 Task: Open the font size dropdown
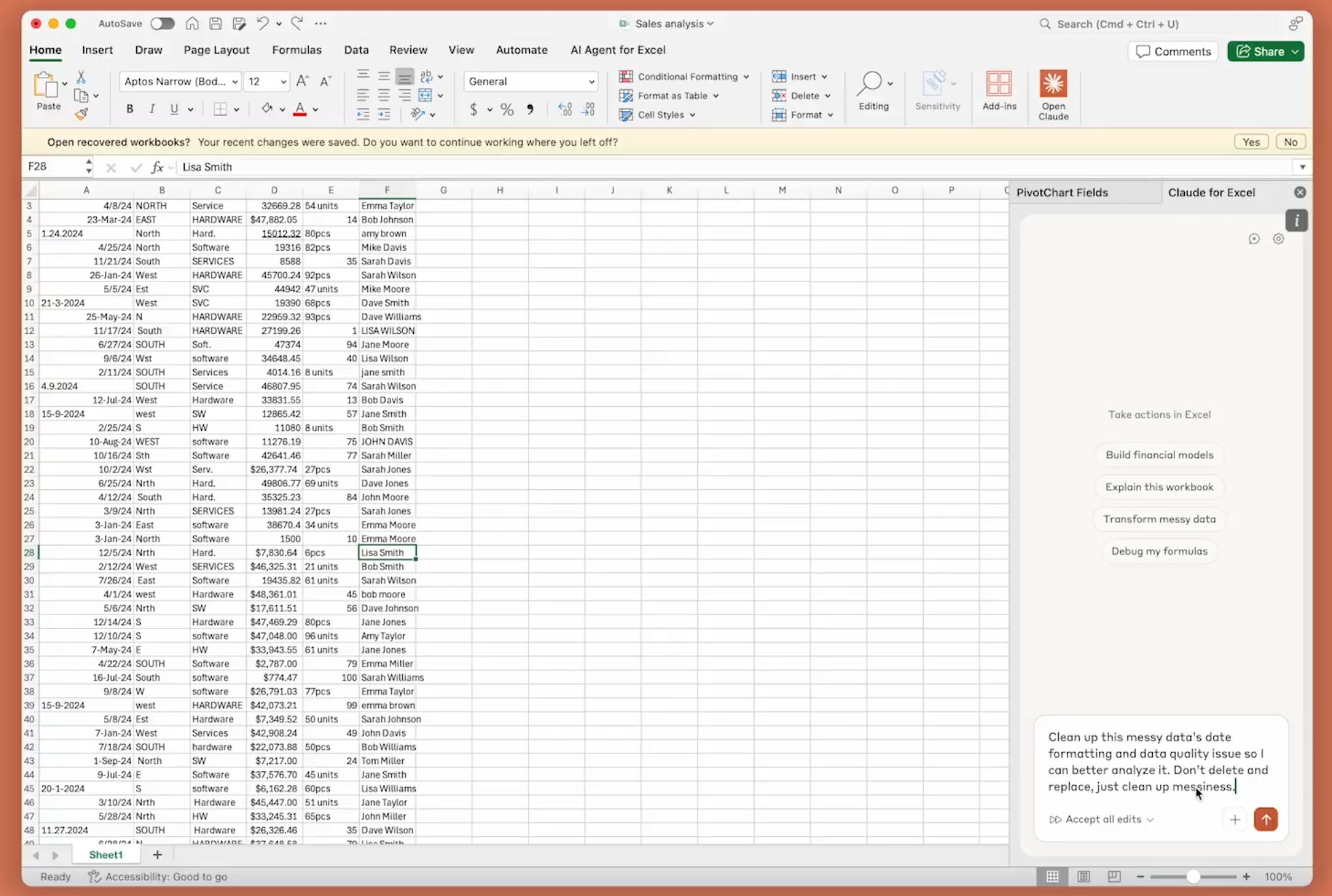(284, 82)
